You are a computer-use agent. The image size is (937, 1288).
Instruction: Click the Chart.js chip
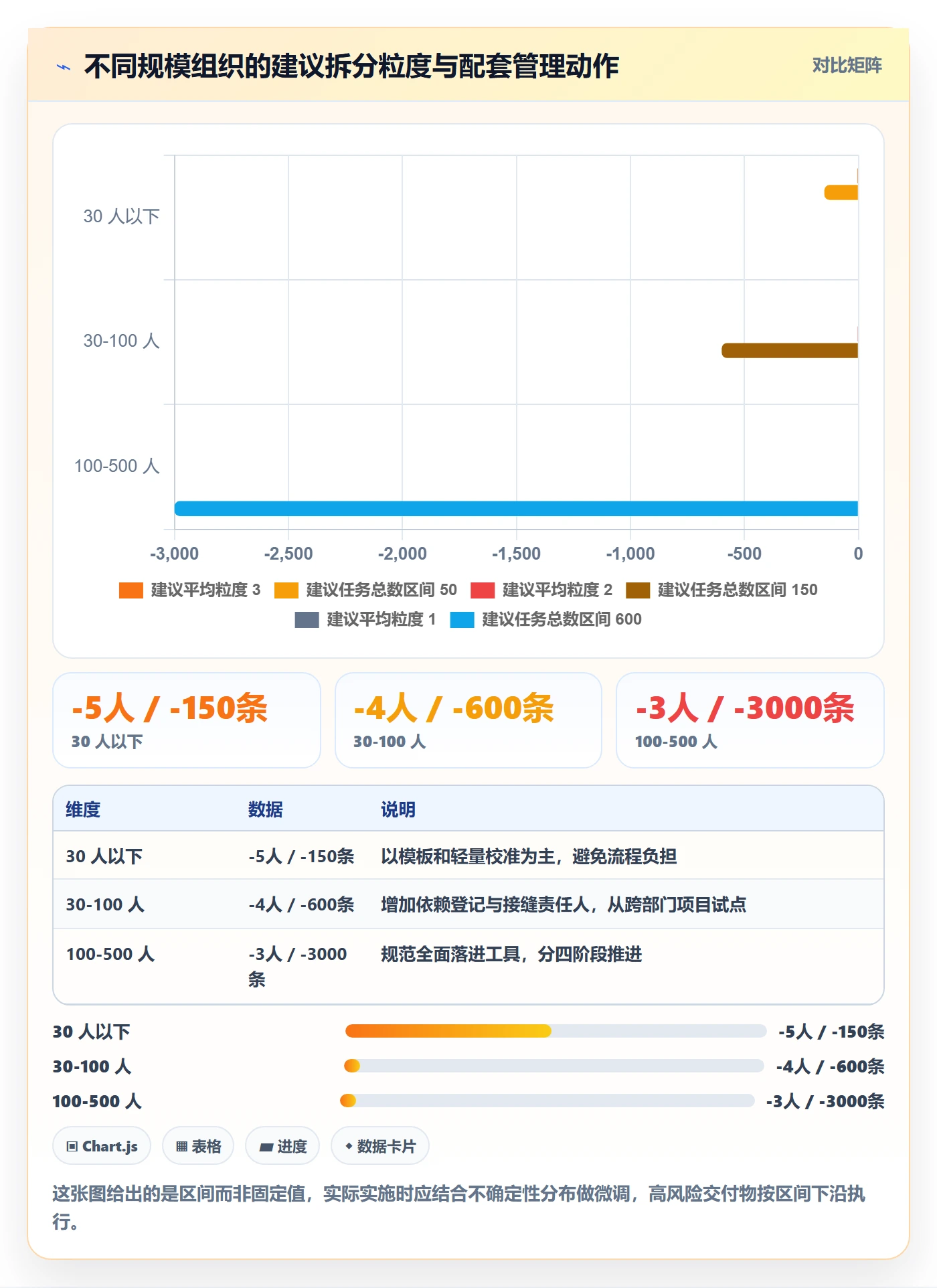click(102, 1146)
